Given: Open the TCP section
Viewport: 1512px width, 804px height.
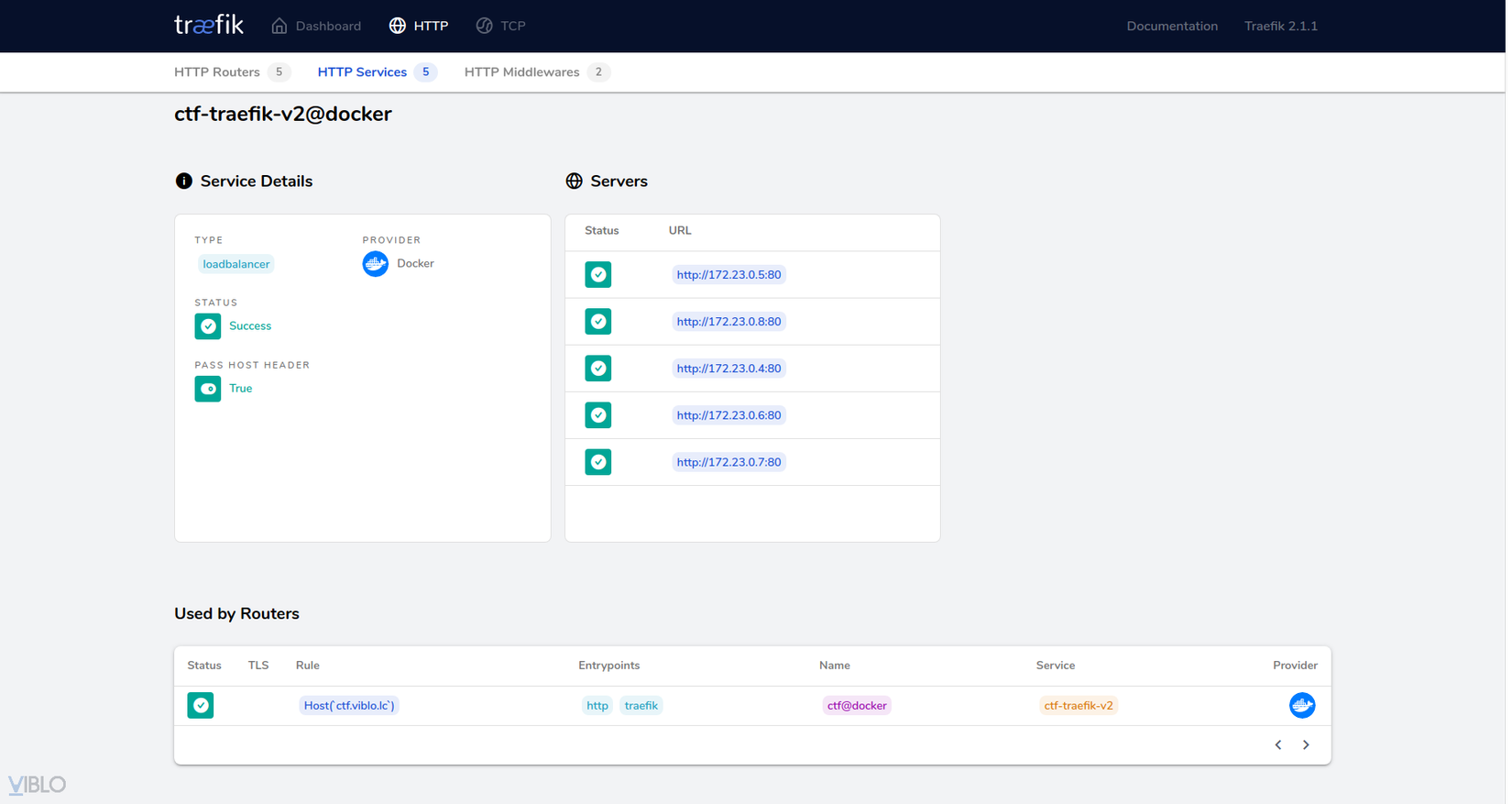Looking at the screenshot, I should (x=500, y=26).
